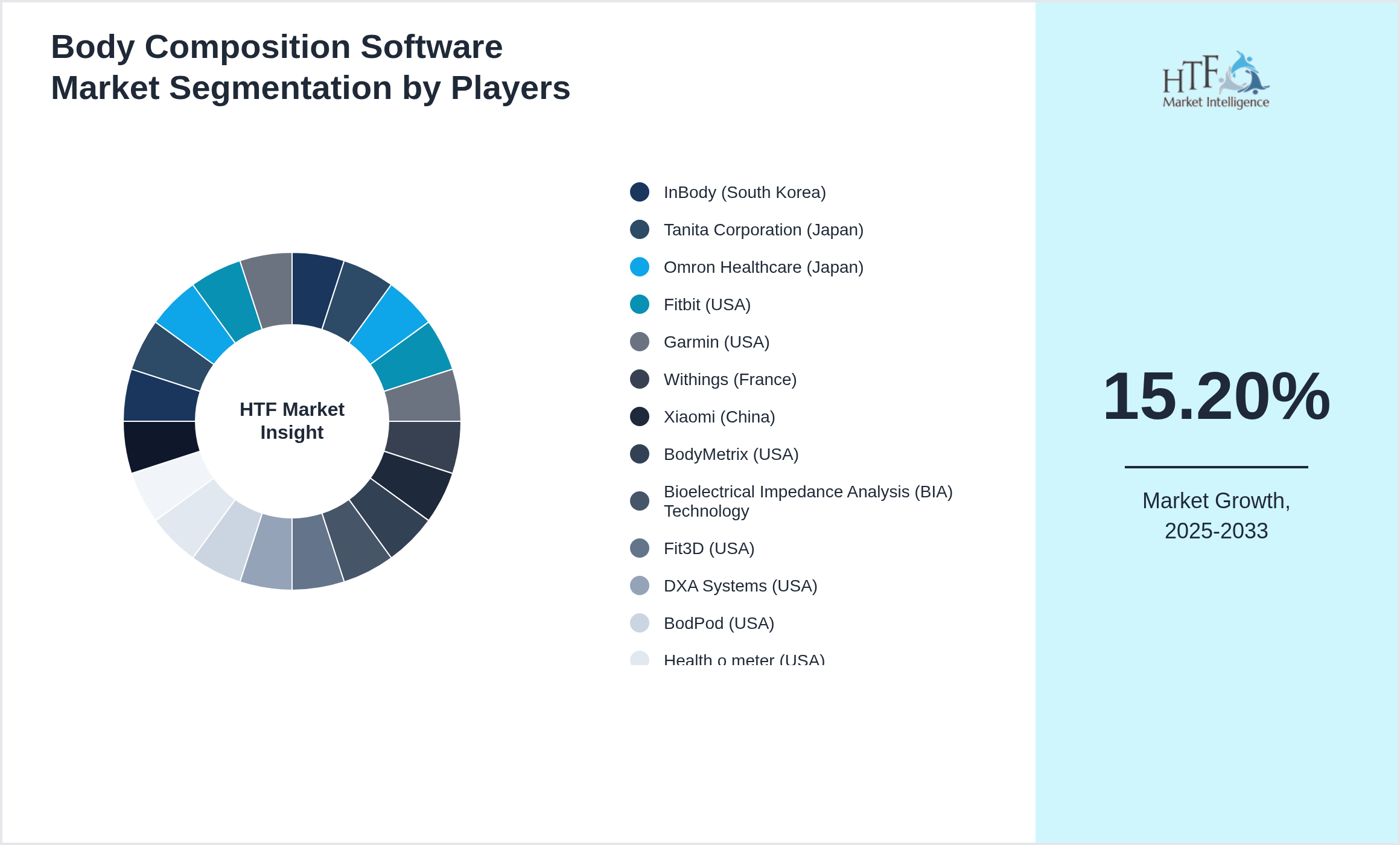
Task: Click the Market Growth, 2025-2033 caption
Action: 1216,515
